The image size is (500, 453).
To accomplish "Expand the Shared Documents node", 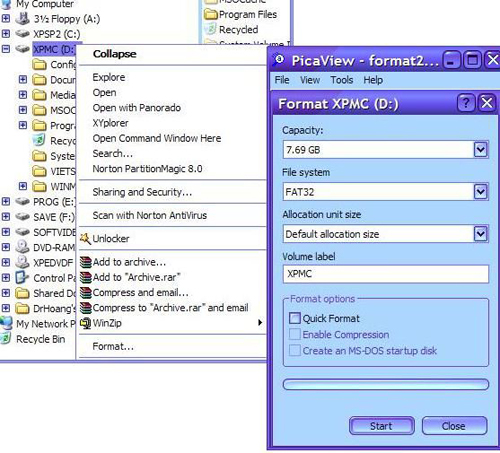I will (x=6, y=293).
